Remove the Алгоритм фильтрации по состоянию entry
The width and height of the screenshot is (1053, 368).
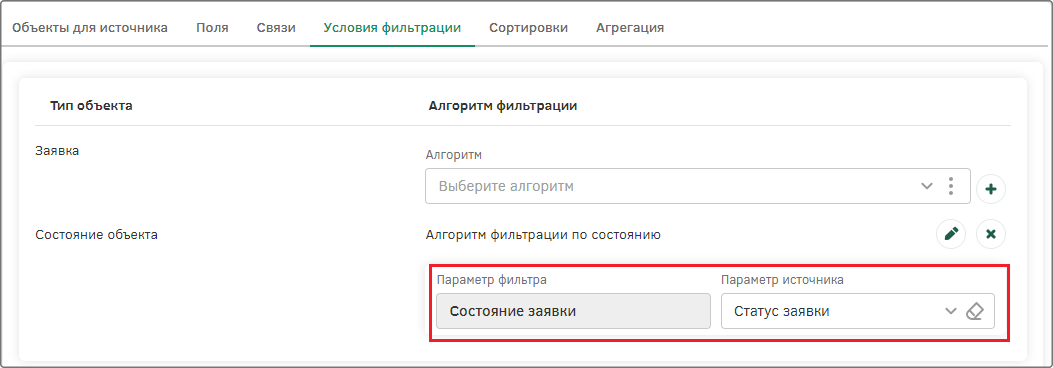tap(991, 234)
